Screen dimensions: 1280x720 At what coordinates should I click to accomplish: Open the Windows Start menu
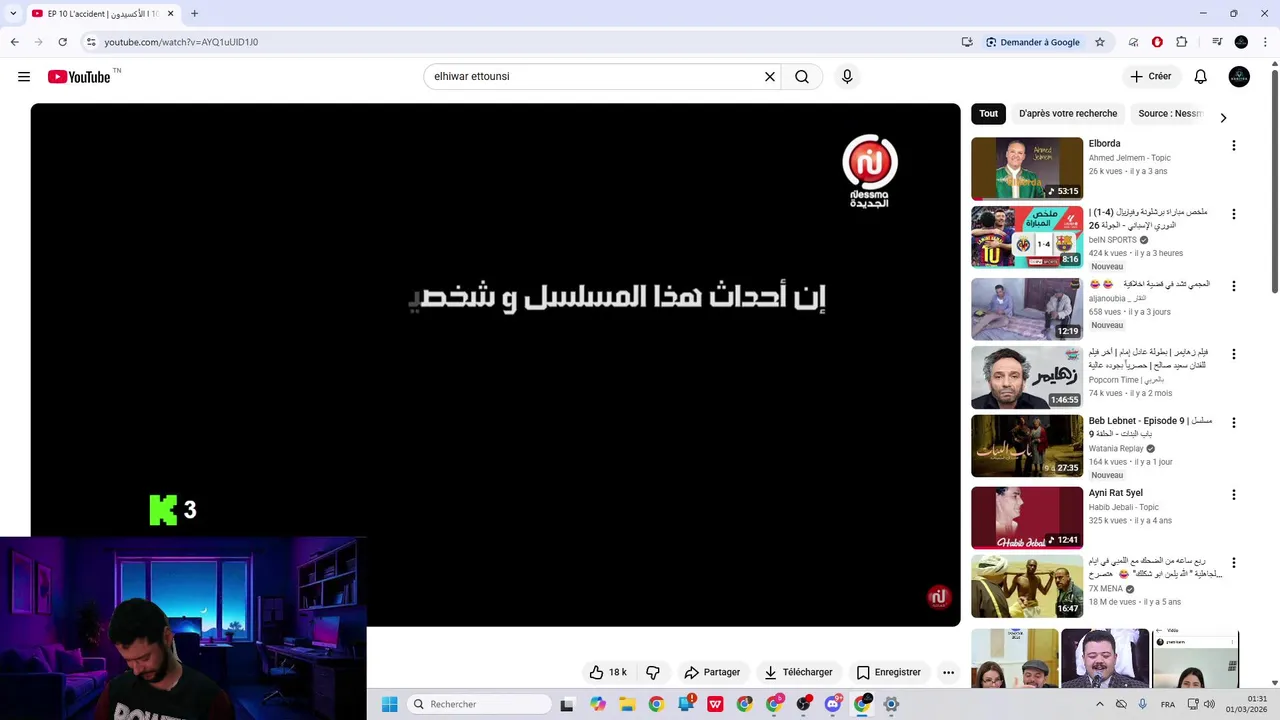click(x=390, y=704)
